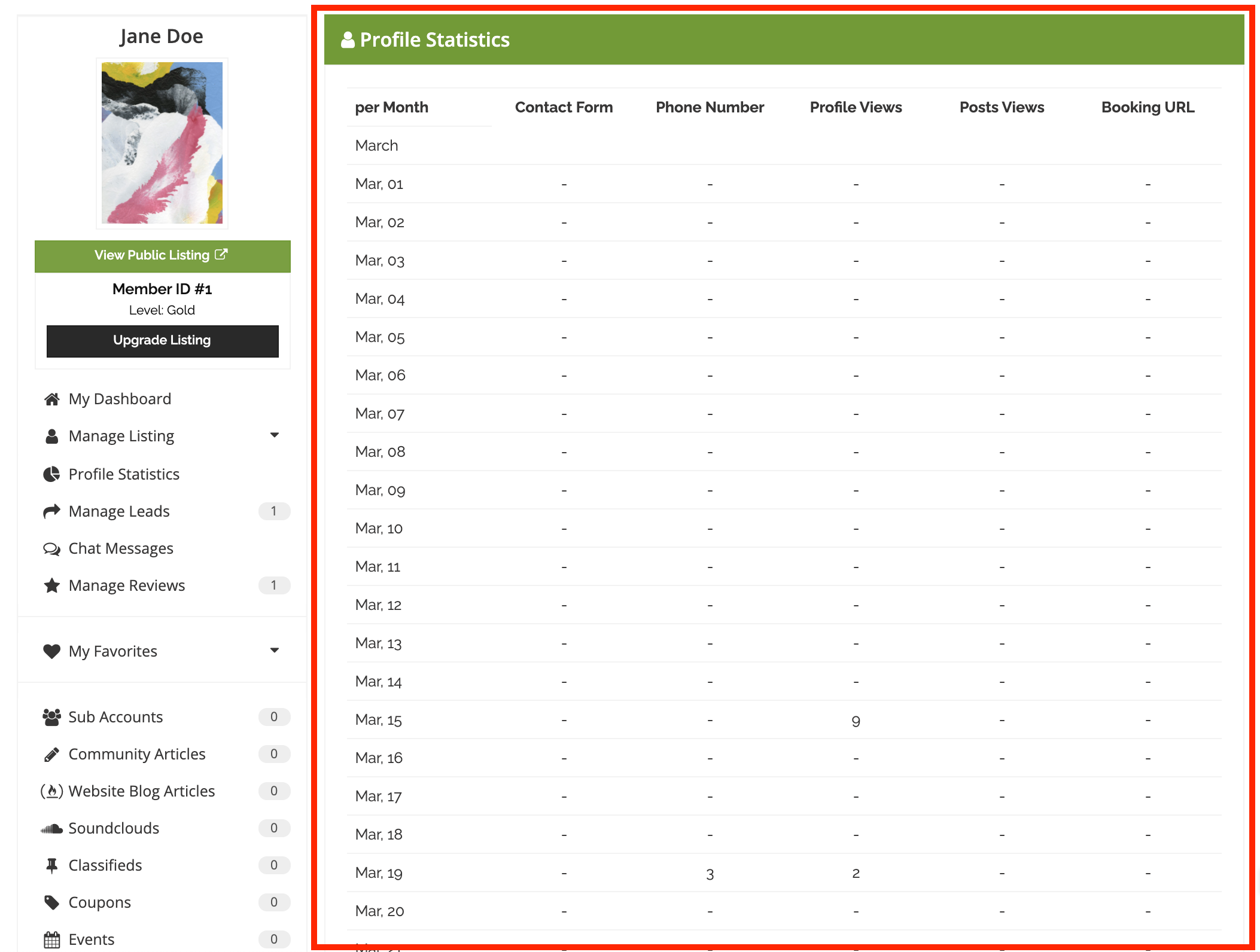Expand the Manage Listing dropdown arrow

[275, 435]
